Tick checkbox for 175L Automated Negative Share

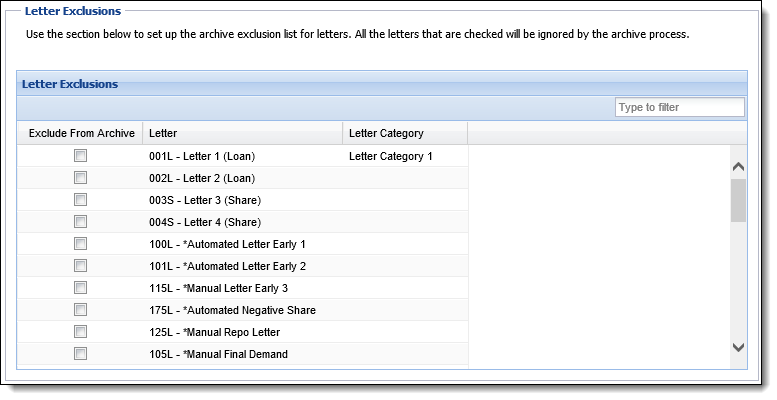point(80,309)
